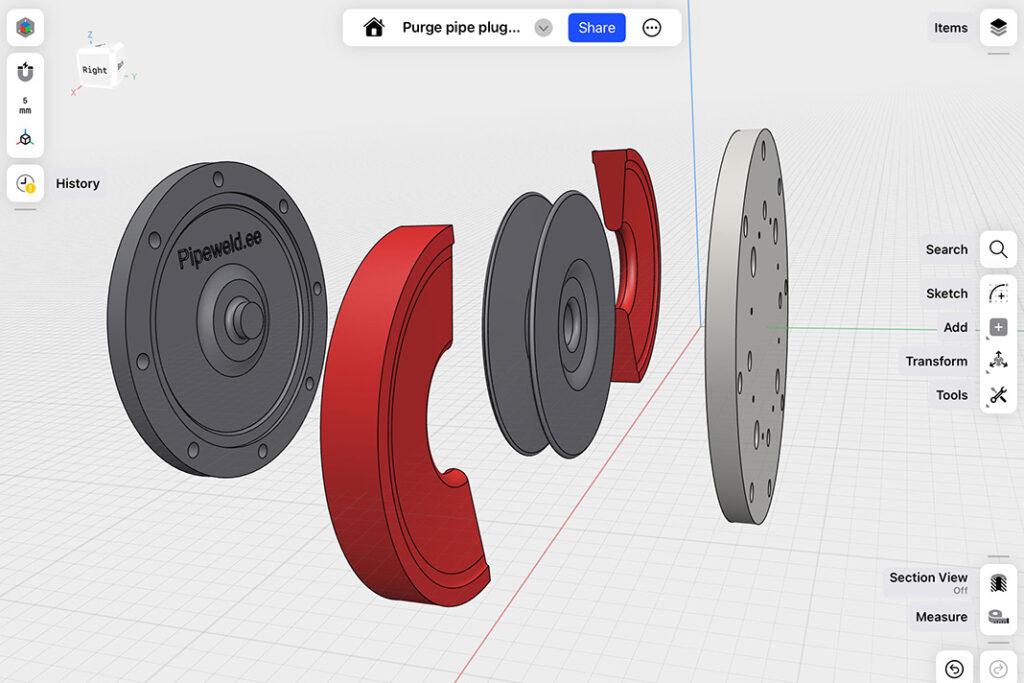Open the more options ellipsis menu
This screenshot has width=1024, height=683.
(x=651, y=27)
